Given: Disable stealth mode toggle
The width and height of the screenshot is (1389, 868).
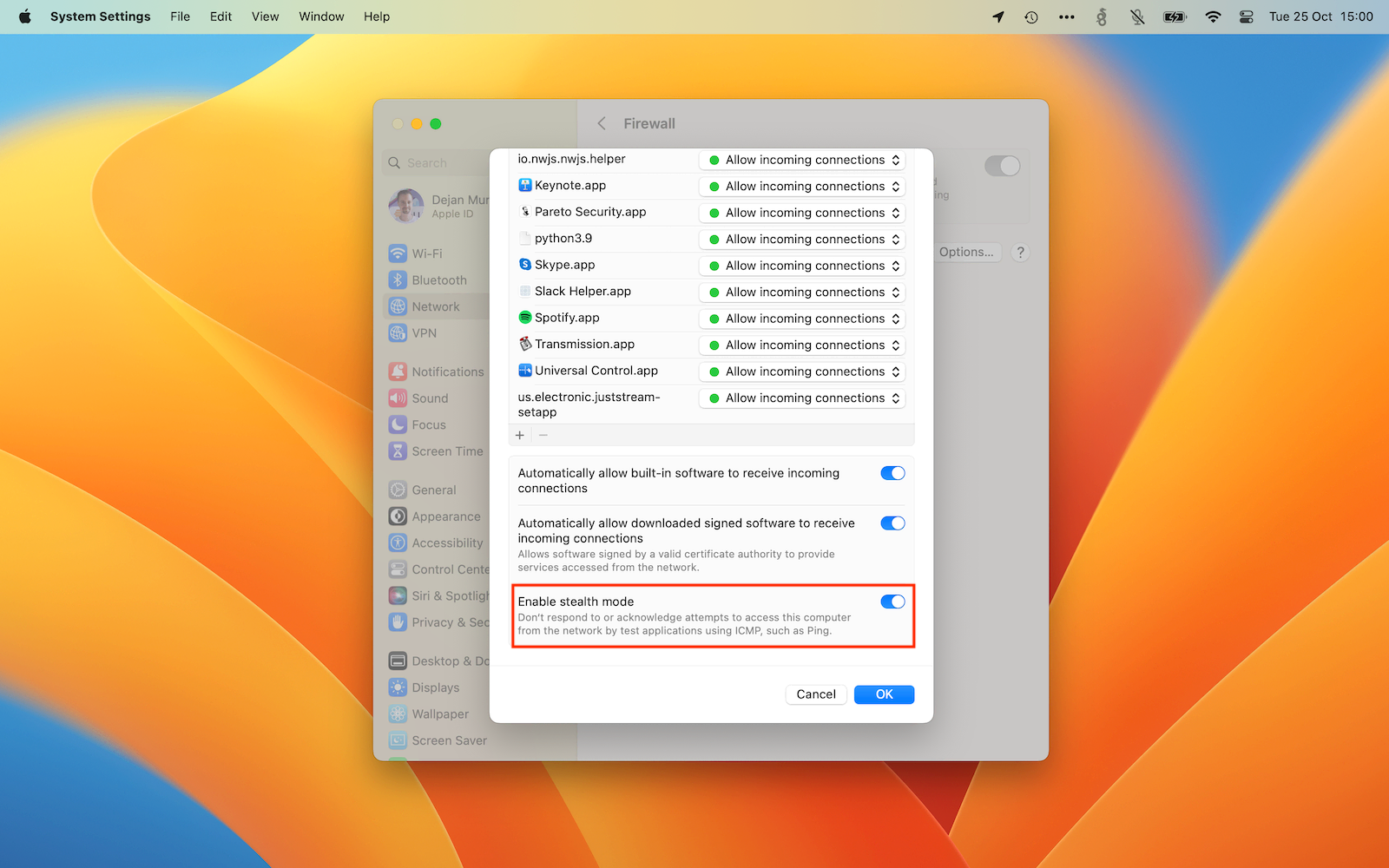Looking at the screenshot, I should tap(892, 602).
